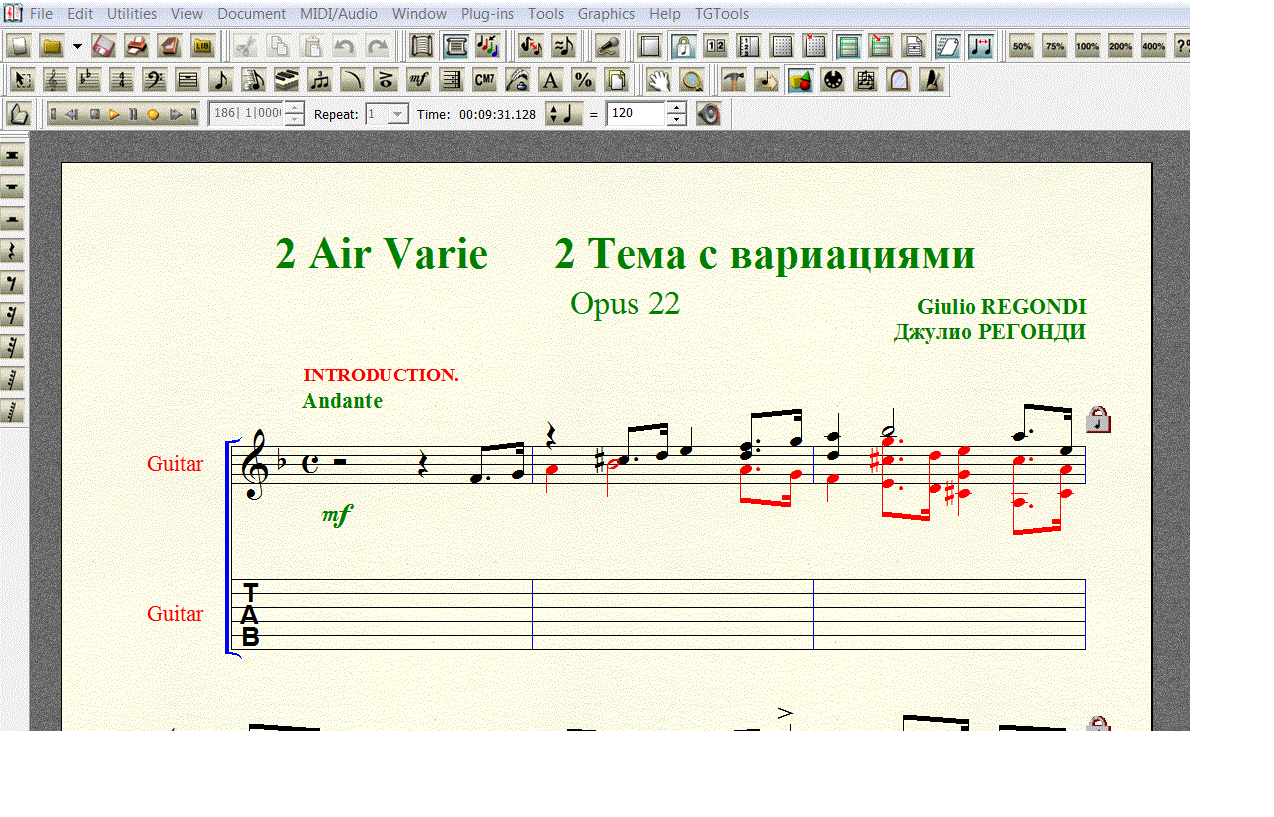
Task: Select the Special Tools hammer icon
Action: 733,79
